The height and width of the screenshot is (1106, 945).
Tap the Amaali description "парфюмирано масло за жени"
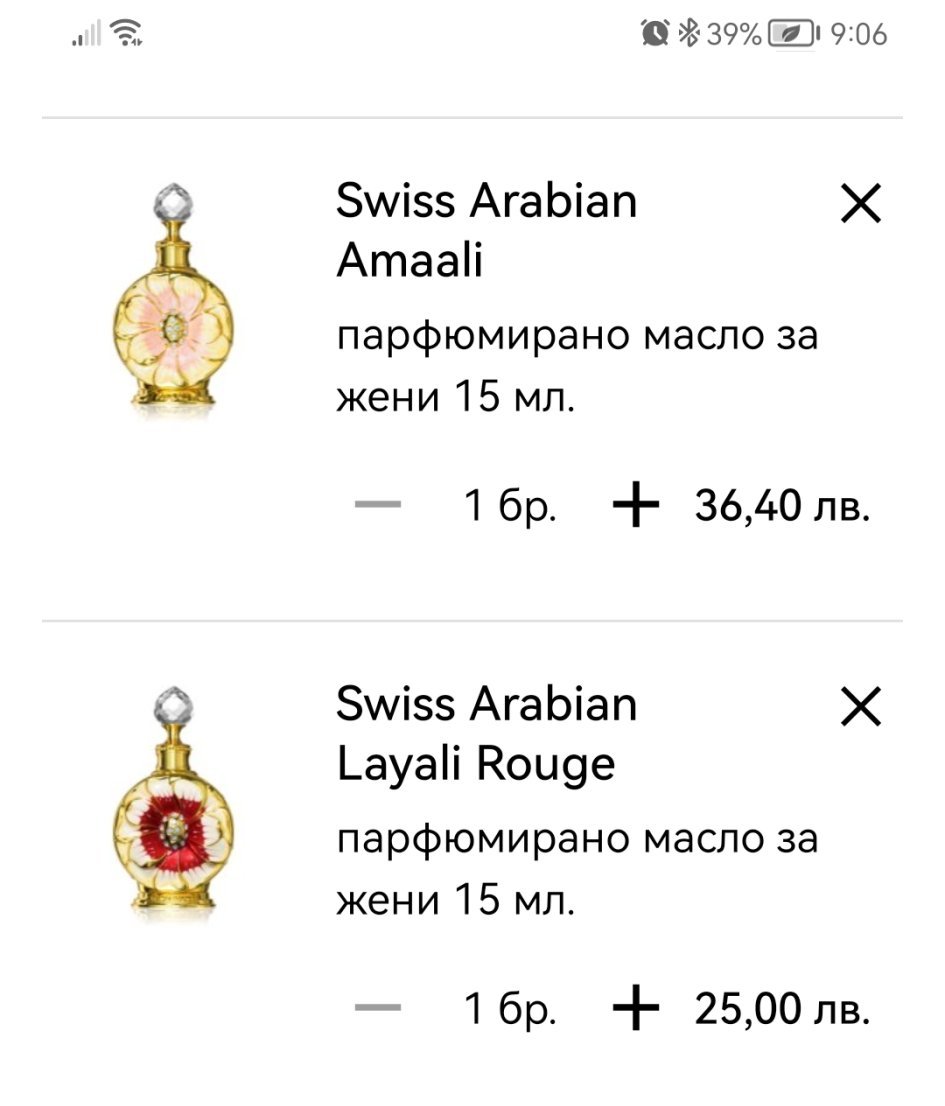(576, 367)
